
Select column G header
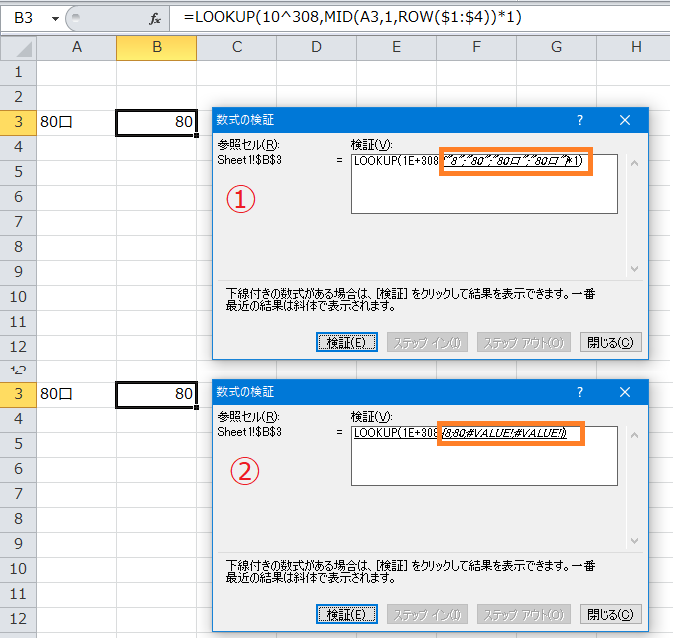(x=556, y=47)
